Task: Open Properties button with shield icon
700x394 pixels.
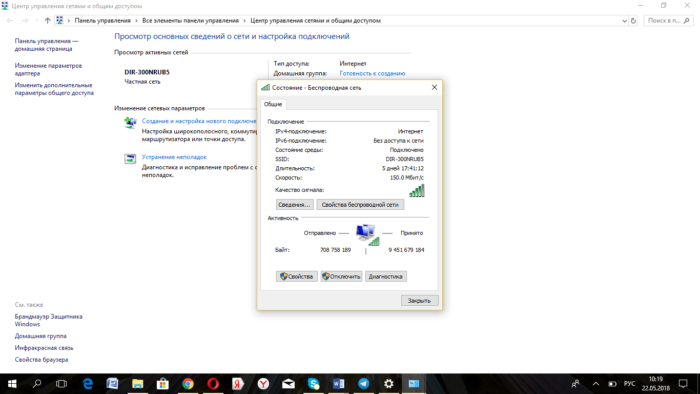Action: (296, 277)
